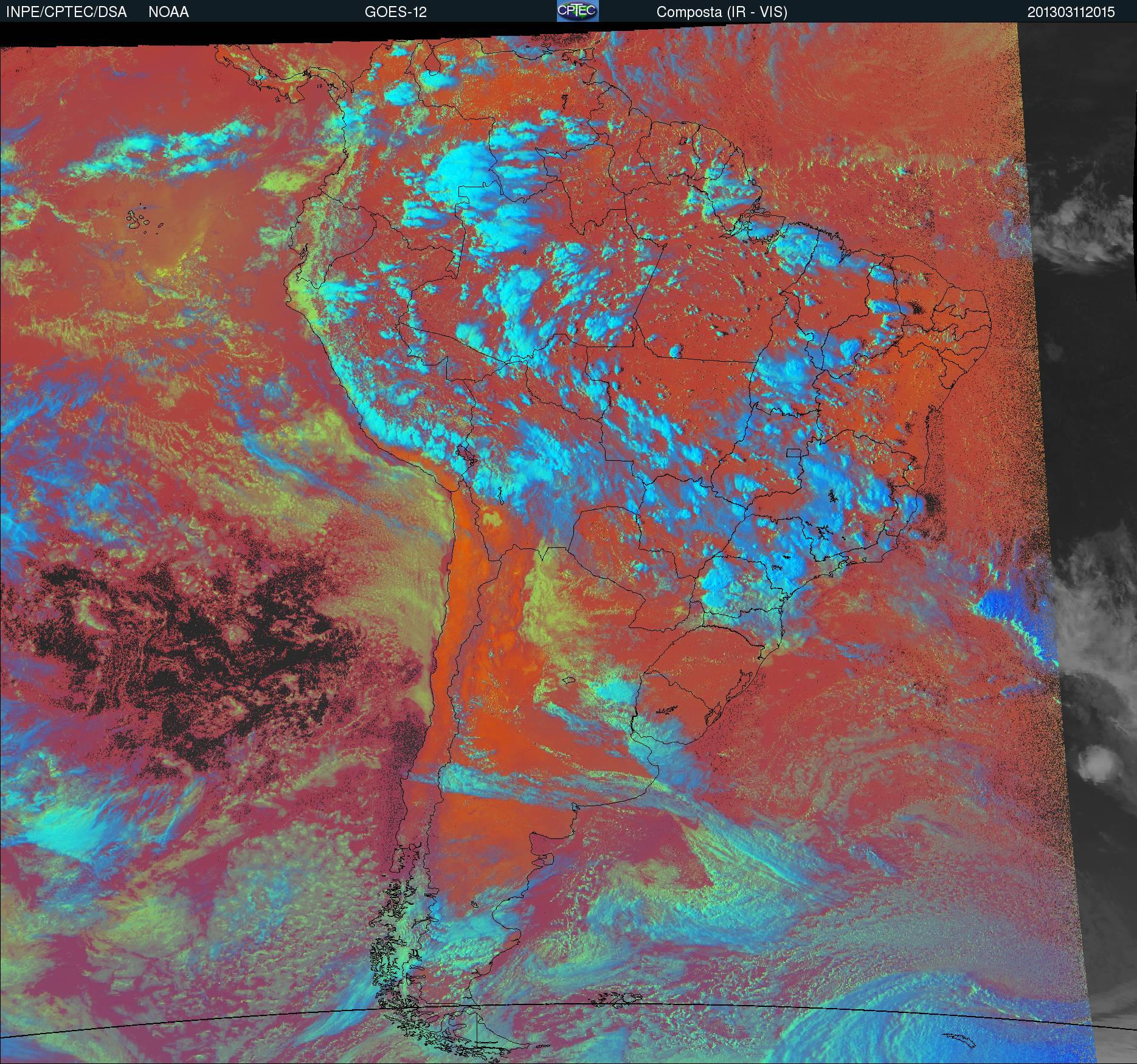Click the GOES-12 satellite label
Screen dimensions: 1137x1064
coord(395,12)
